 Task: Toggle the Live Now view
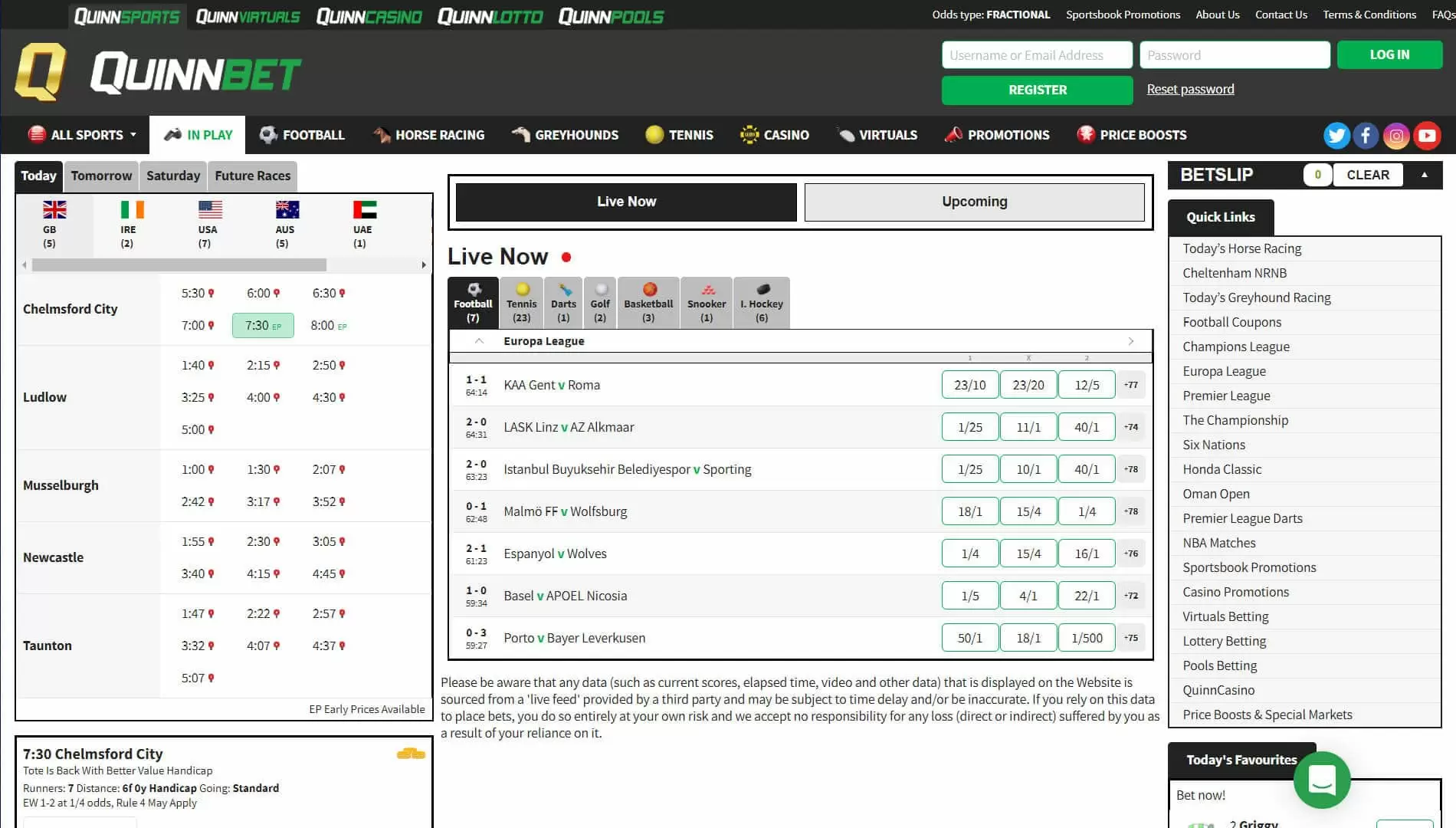click(626, 202)
